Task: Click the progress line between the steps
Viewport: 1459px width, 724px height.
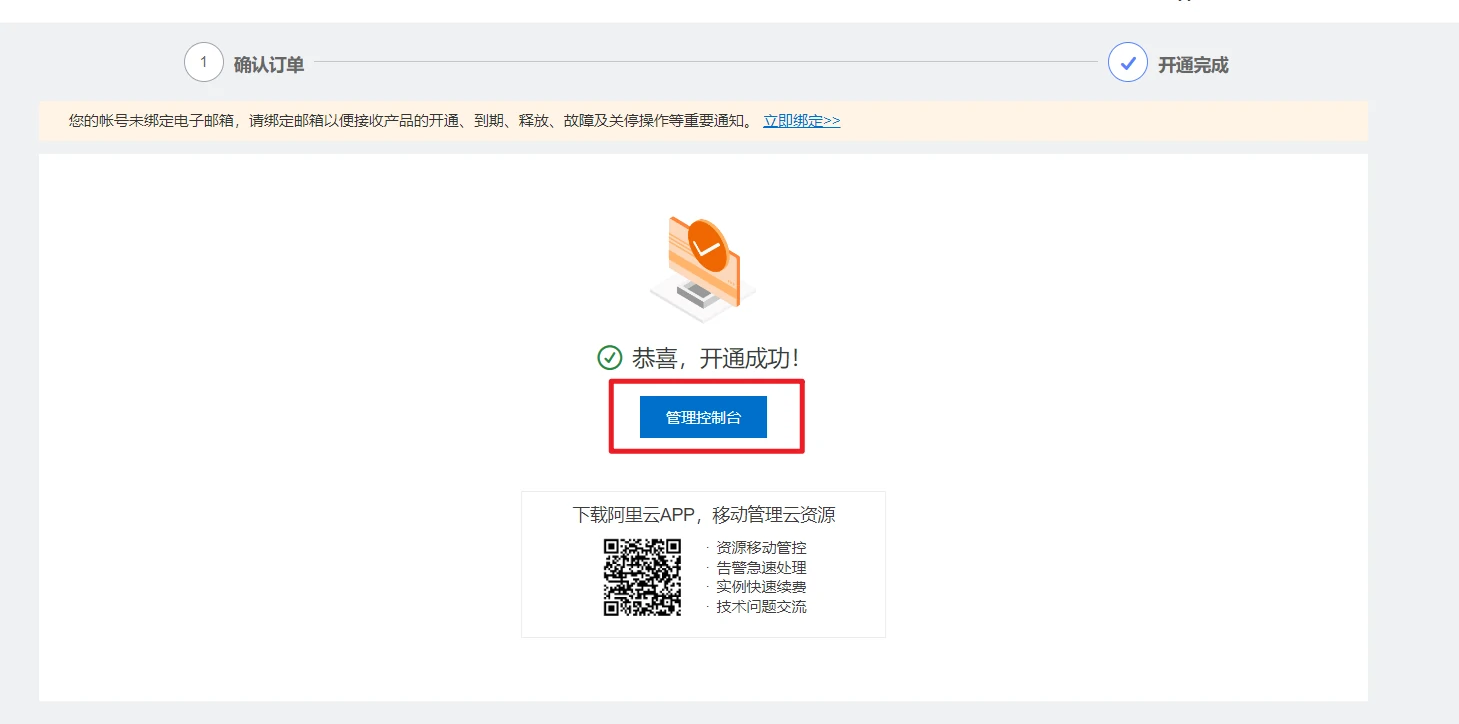Action: point(700,62)
